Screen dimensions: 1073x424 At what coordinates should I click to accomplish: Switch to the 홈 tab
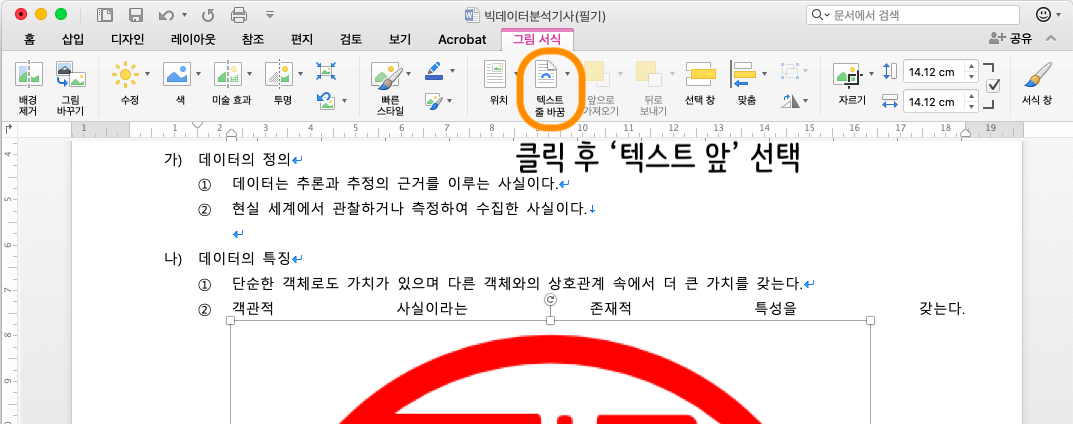[29, 39]
